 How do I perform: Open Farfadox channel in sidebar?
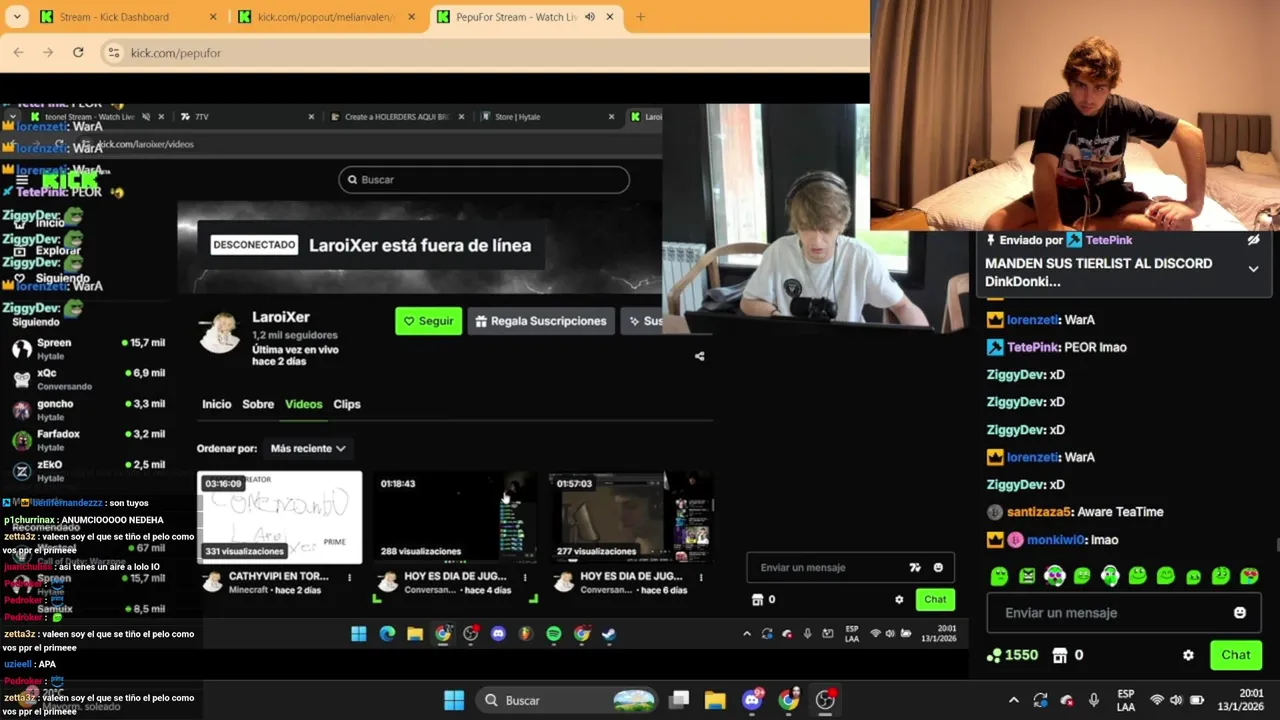coord(88,440)
